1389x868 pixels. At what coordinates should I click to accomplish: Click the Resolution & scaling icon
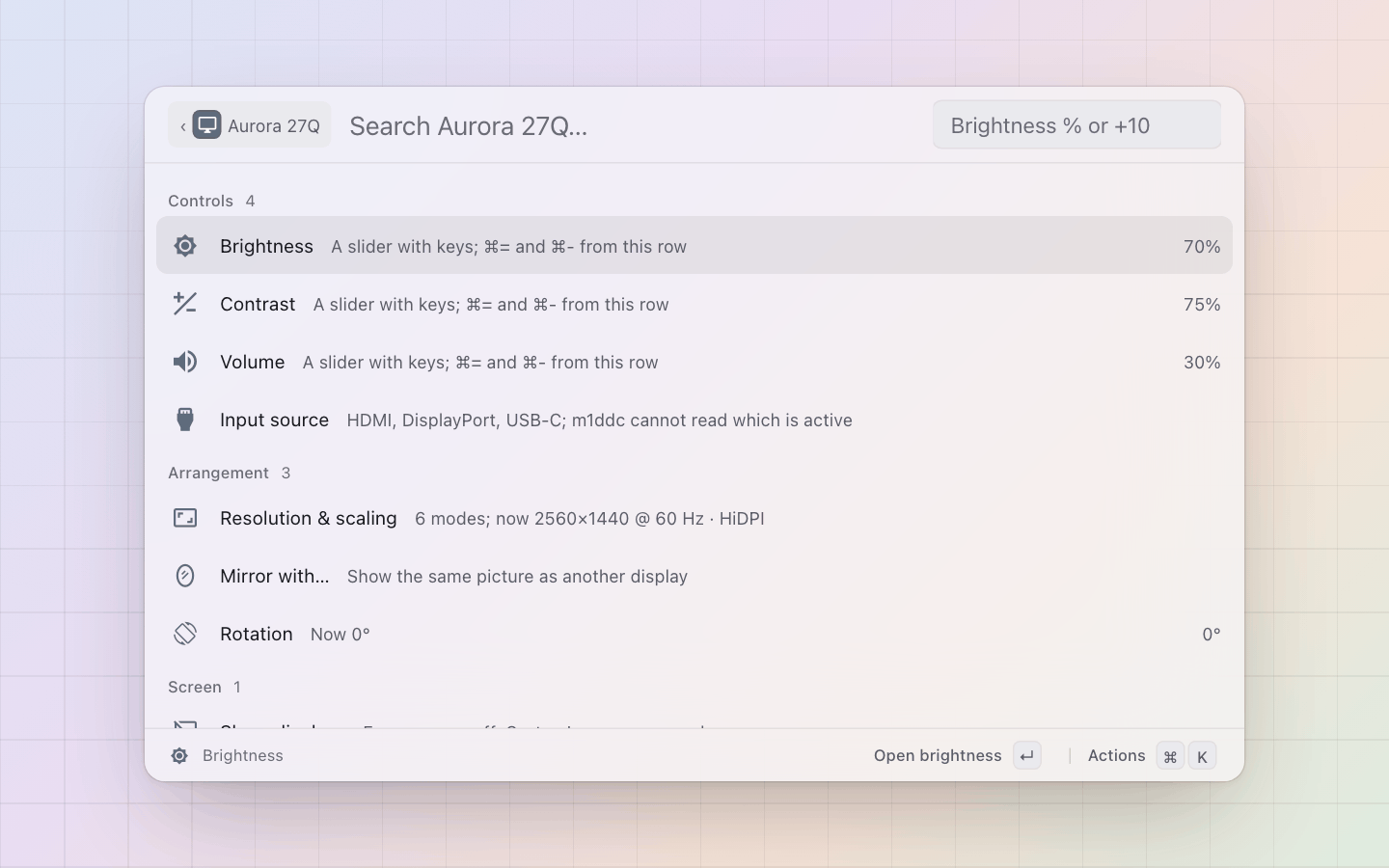[185, 518]
